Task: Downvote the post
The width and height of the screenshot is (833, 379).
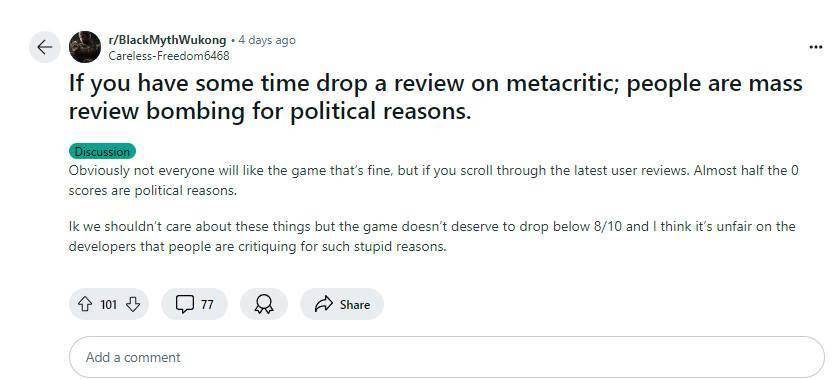Action: (x=133, y=304)
